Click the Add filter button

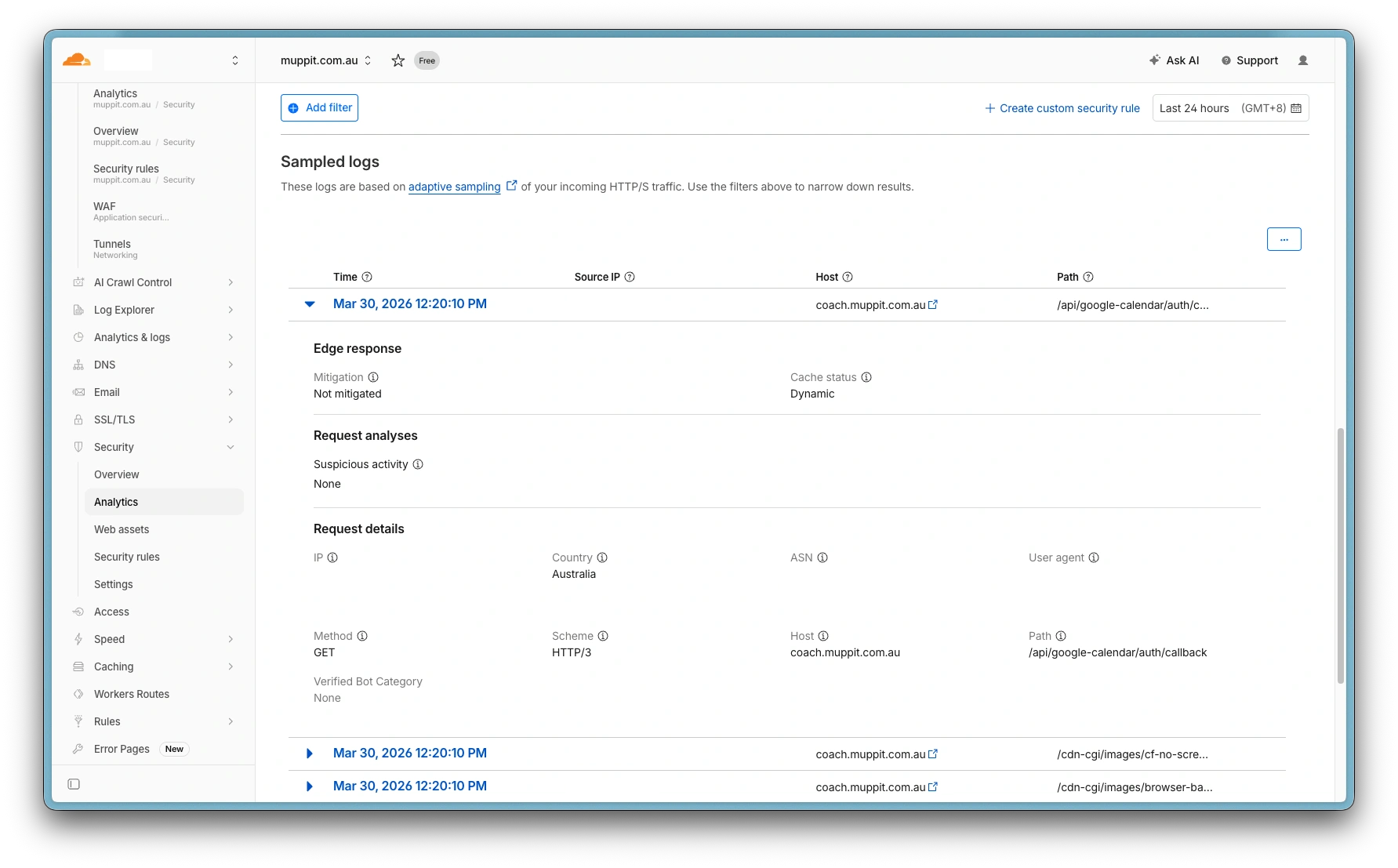pyautogui.click(x=319, y=108)
